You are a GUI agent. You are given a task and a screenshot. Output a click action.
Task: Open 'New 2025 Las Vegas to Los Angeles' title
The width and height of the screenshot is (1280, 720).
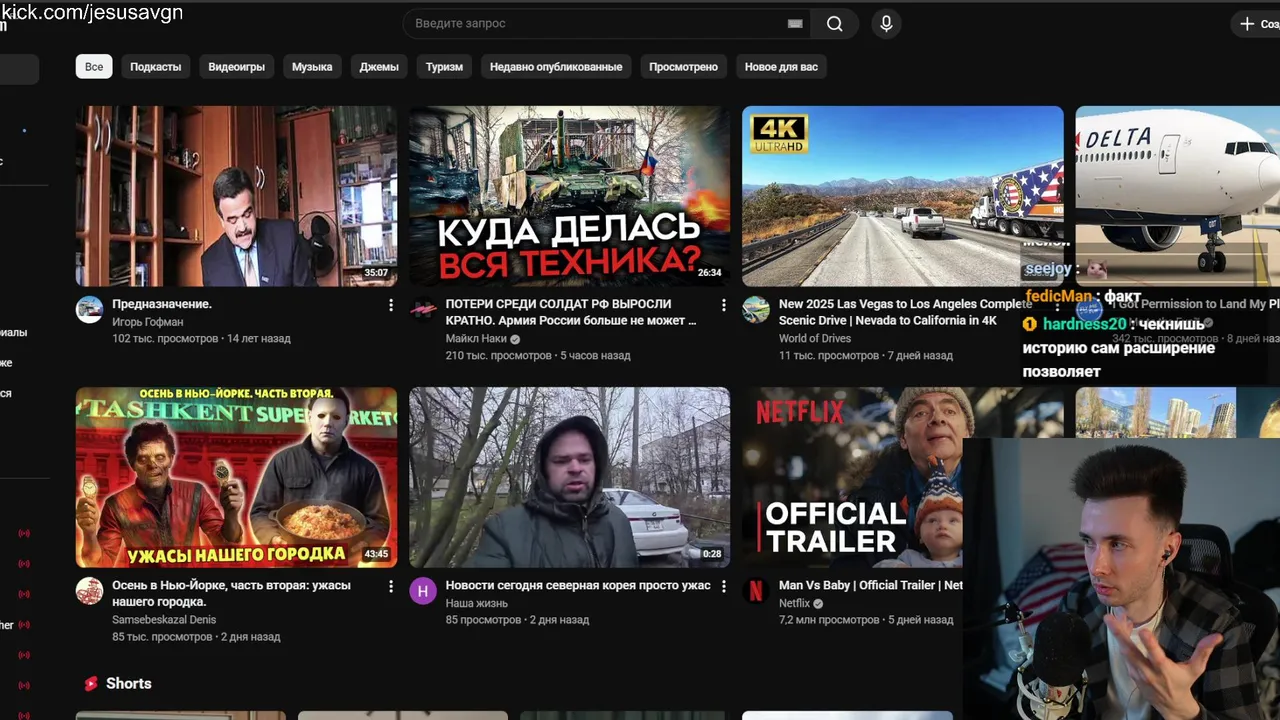905,312
